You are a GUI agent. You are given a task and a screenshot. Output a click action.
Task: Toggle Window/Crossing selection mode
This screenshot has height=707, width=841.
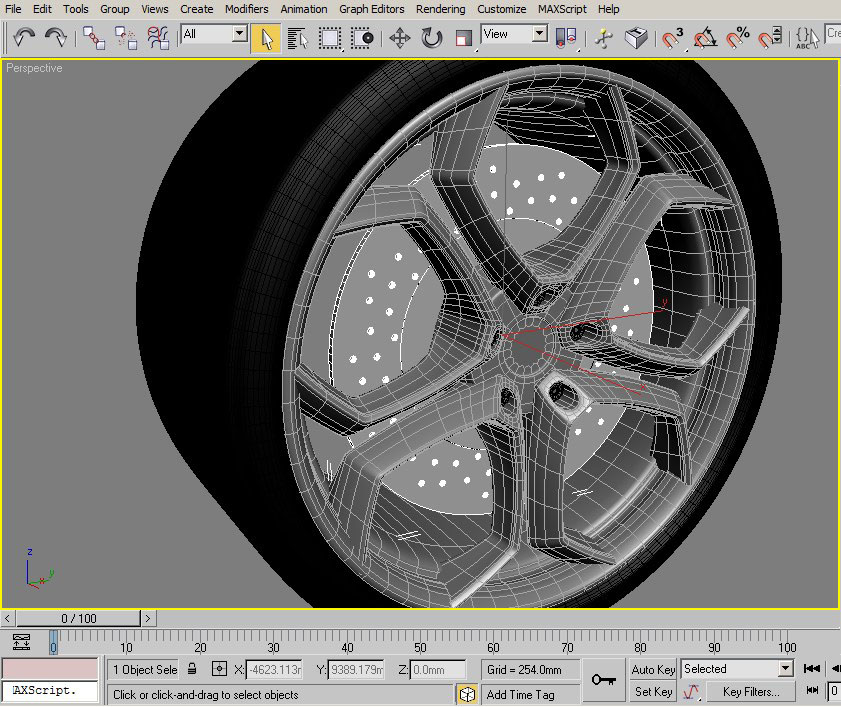363,38
